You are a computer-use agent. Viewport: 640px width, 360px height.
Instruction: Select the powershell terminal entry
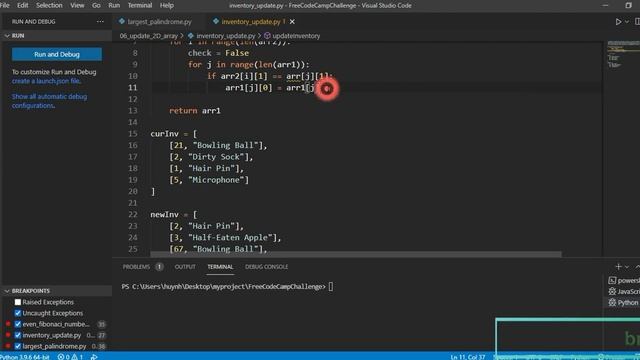[x=624, y=280]
